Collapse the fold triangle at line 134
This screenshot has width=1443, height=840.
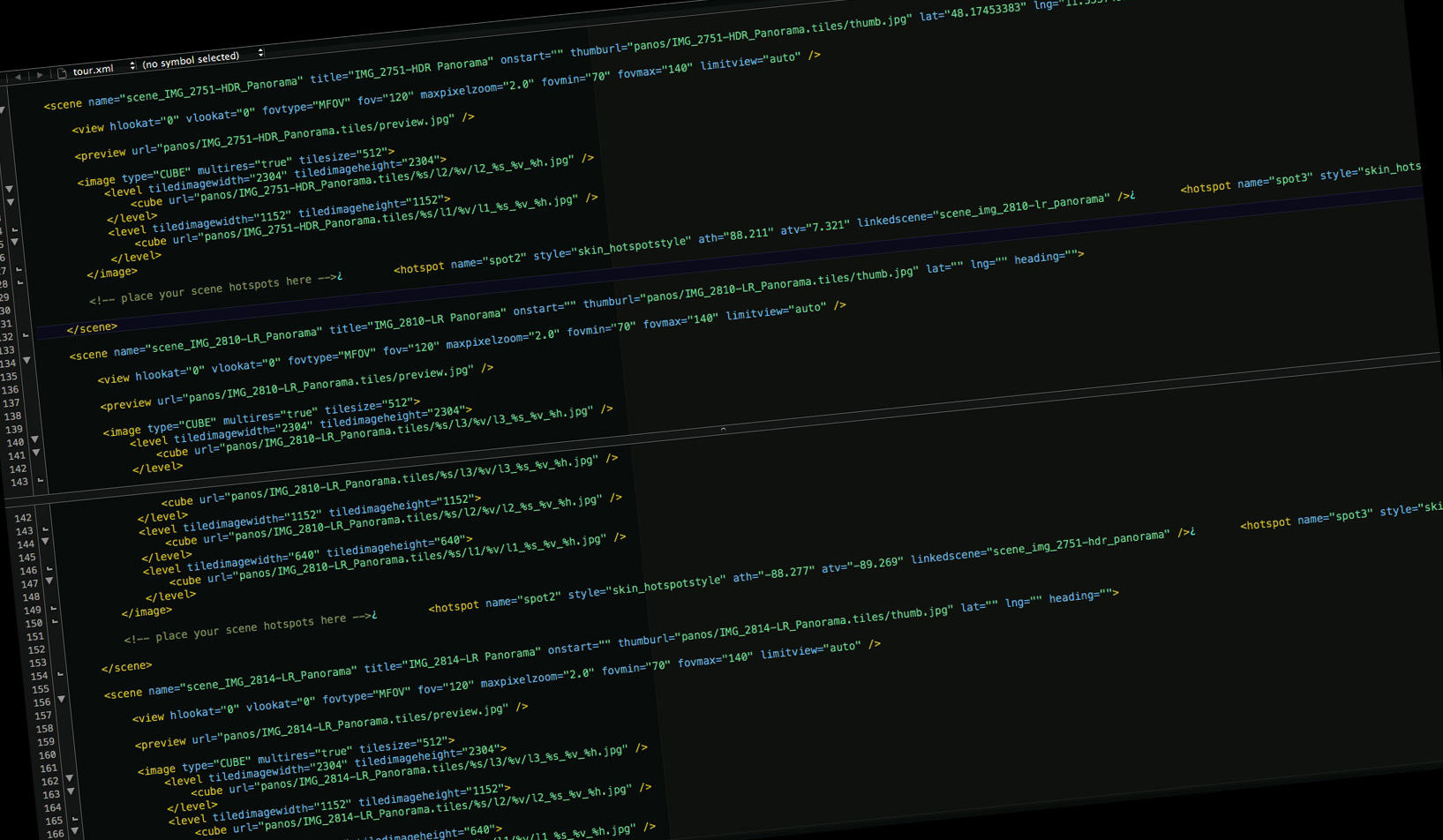27,360
